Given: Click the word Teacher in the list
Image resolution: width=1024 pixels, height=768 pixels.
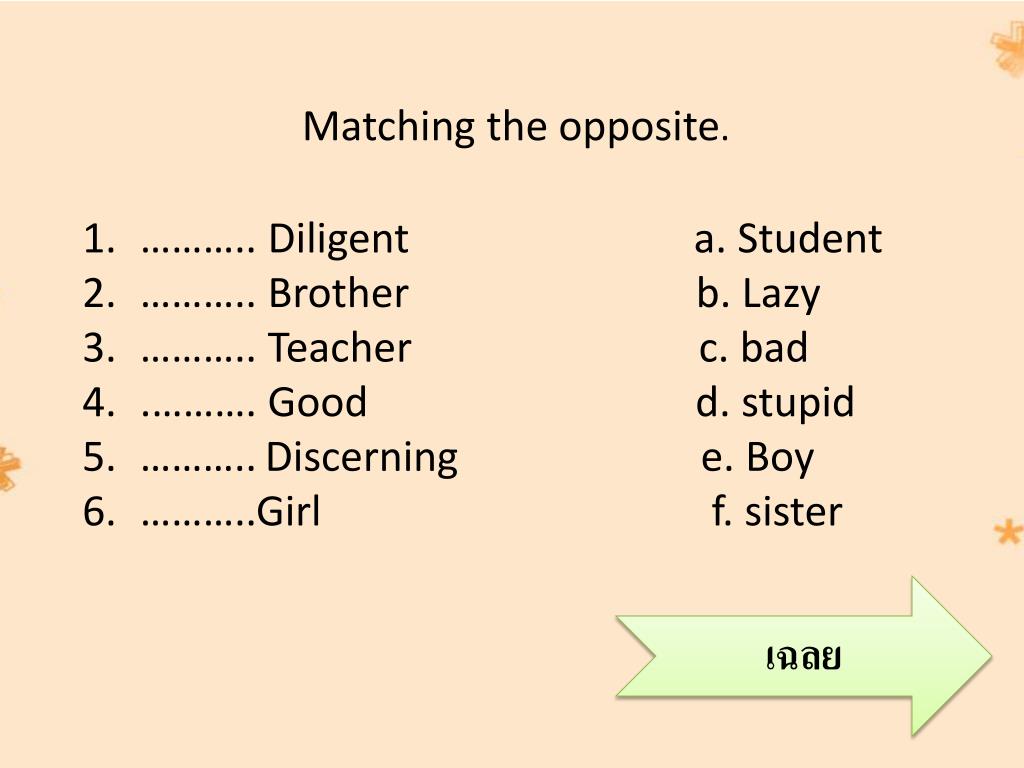Looking at the screenshot, I should pyautogui.click(x=340, y=347).
